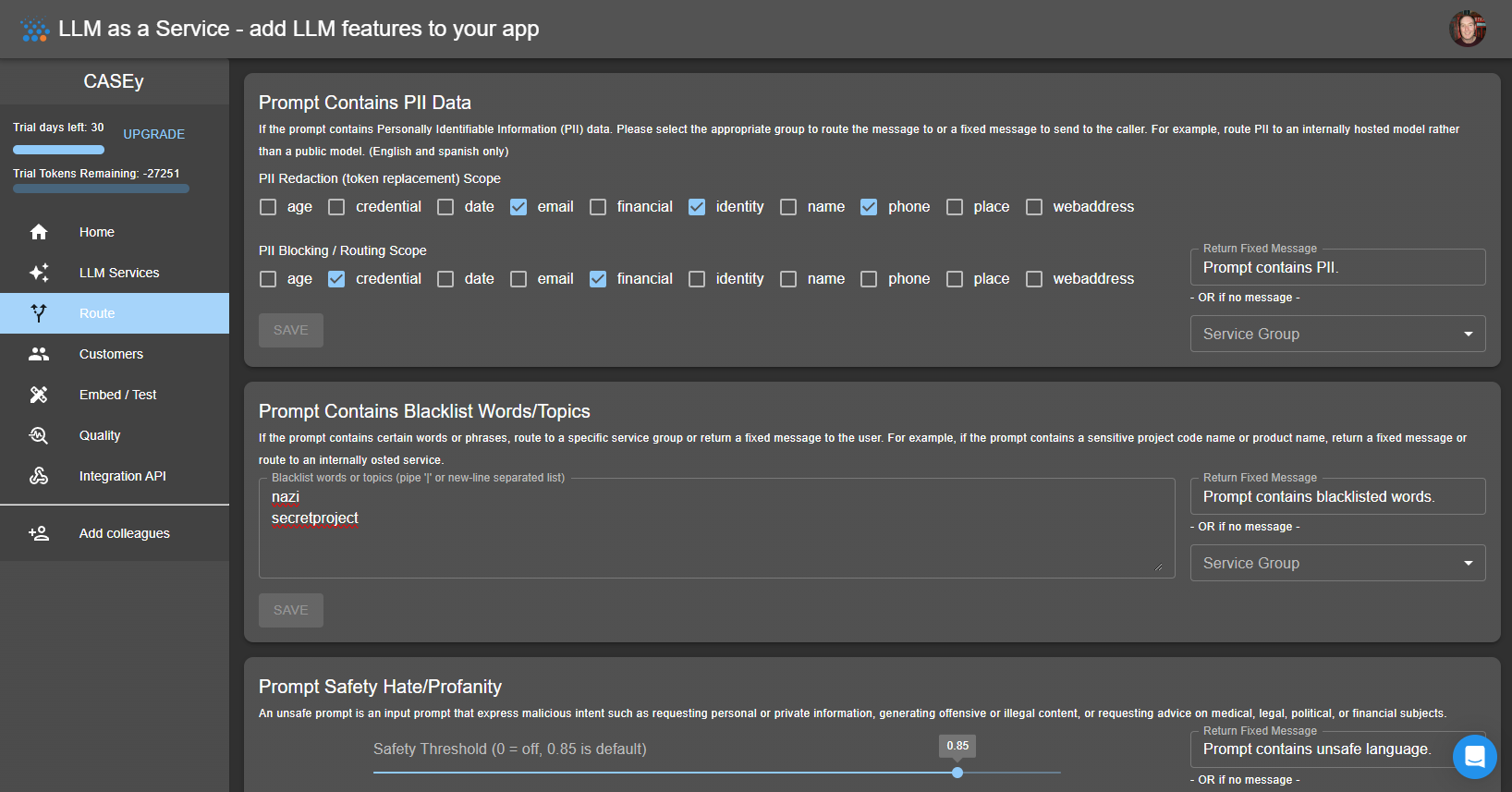Uncheck credential in PII Blocking scope
This screenshot has width=1512, height=792.
pos(336,279)
